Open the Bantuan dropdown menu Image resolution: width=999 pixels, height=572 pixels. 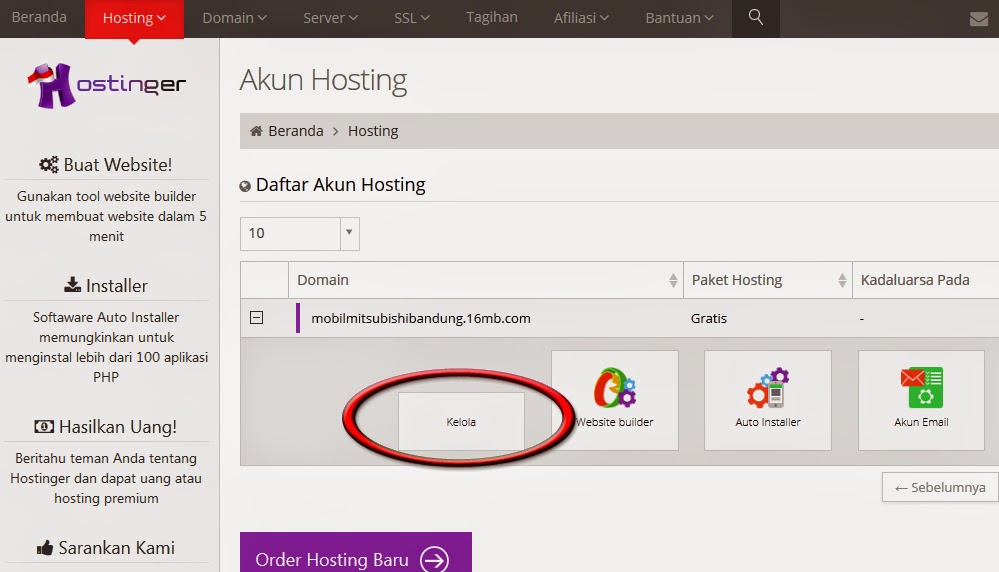coord(679,18)
